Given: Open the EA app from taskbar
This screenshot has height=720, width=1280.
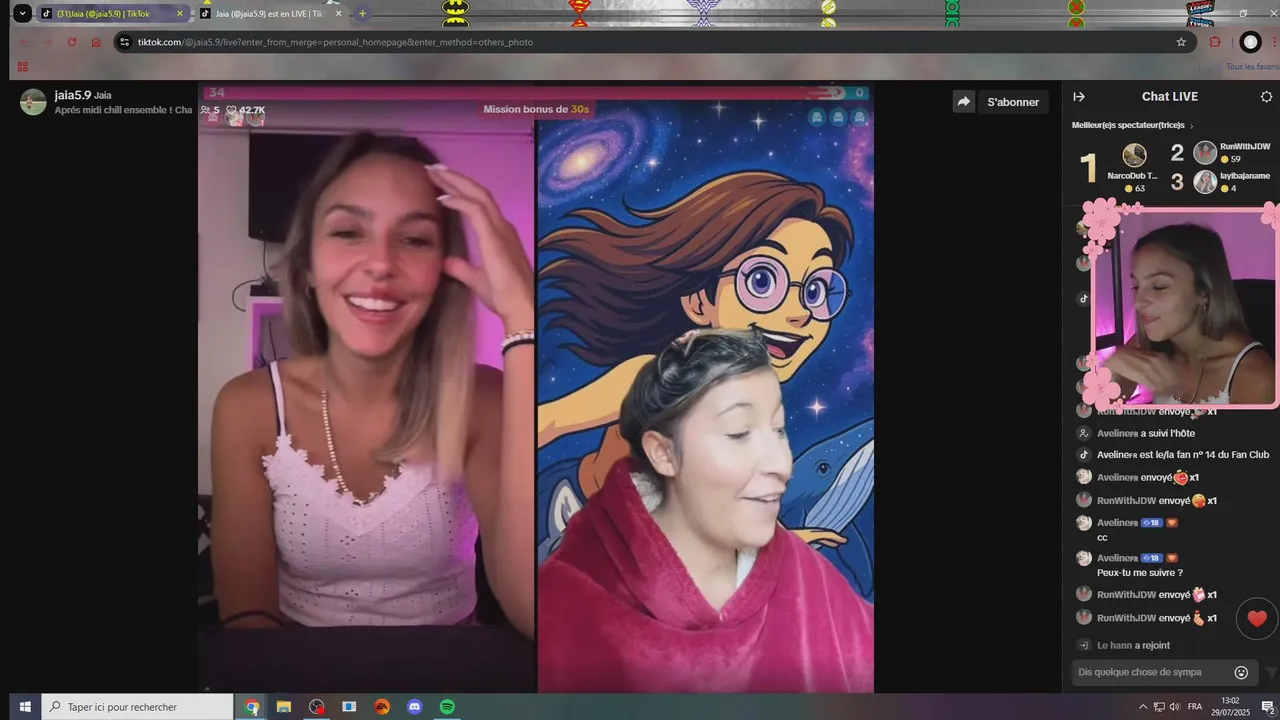Looking at the screenshot, I should (382, 707).
